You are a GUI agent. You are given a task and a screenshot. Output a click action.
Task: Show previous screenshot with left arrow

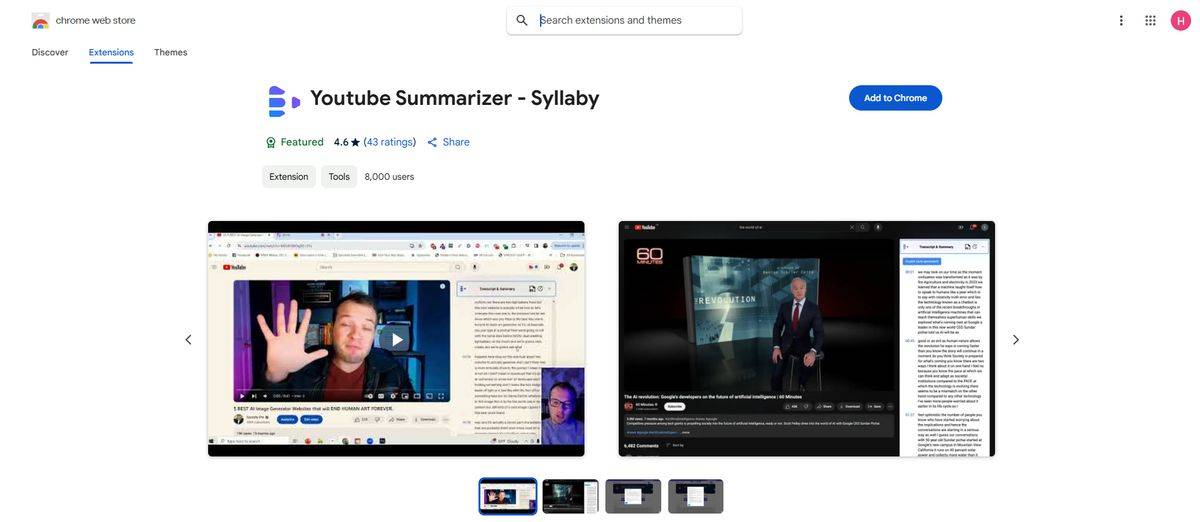(188, 340)
